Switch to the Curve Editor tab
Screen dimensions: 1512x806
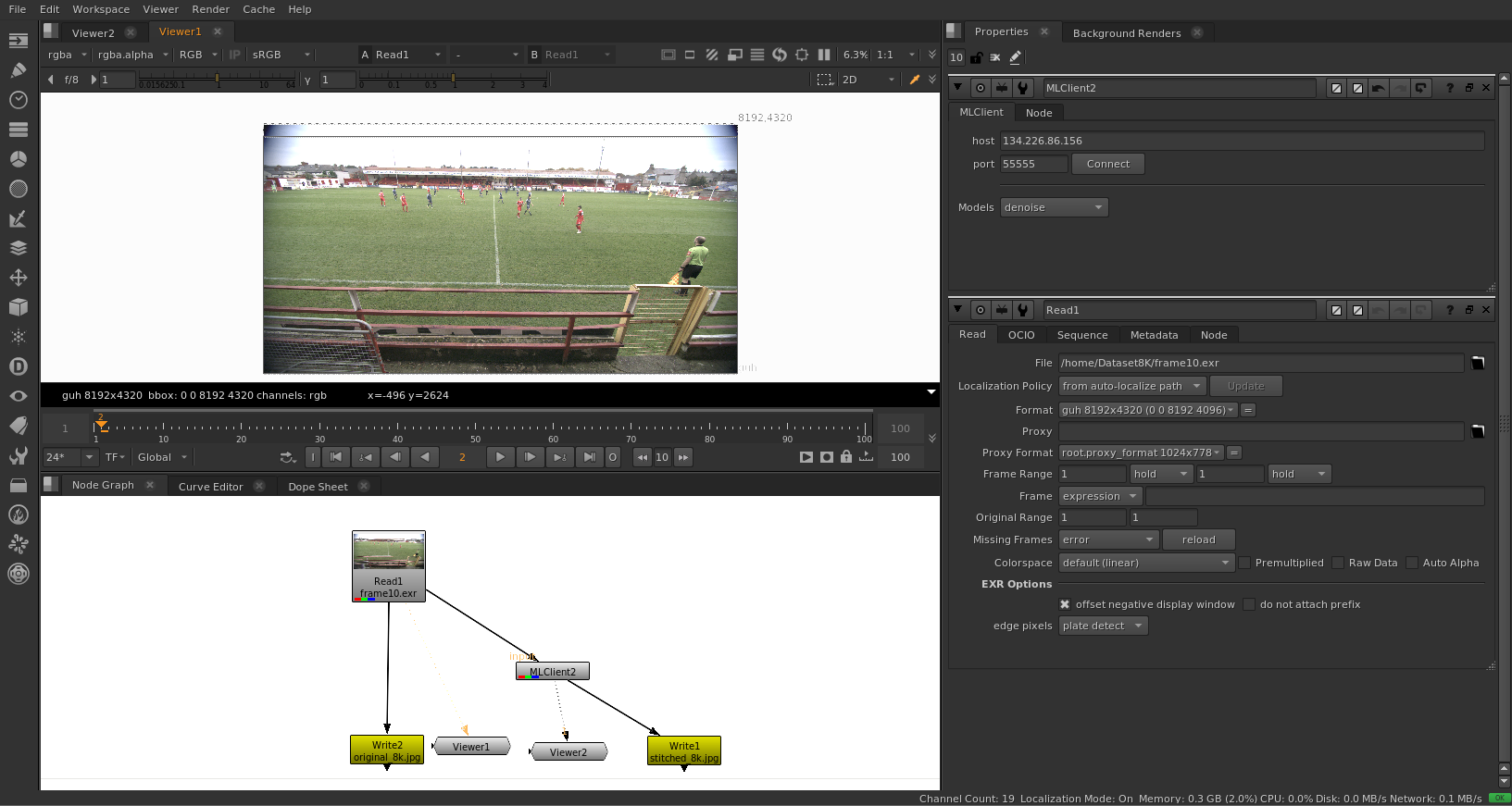(x=210, y=487)
